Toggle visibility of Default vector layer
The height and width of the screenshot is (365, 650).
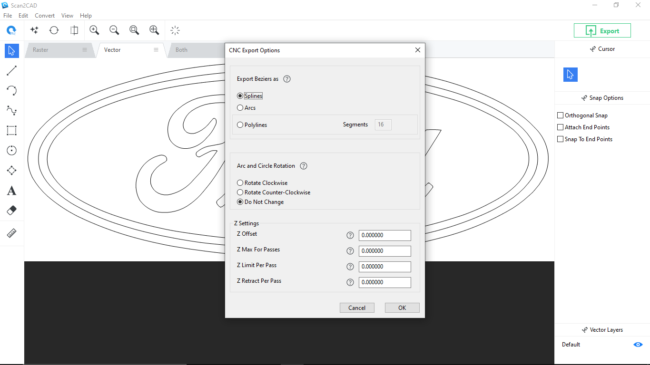(638, 345)
